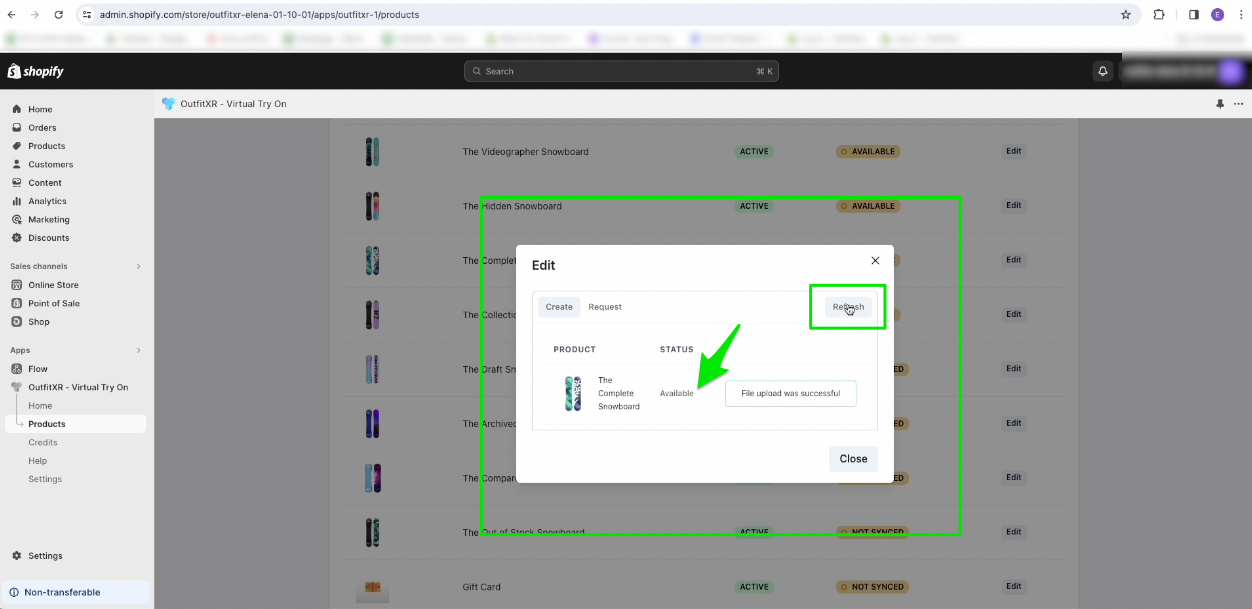Screen dimensions: 1252x609
Task: Pin the OutfitXR app
Action: [x=1220, y=104]
